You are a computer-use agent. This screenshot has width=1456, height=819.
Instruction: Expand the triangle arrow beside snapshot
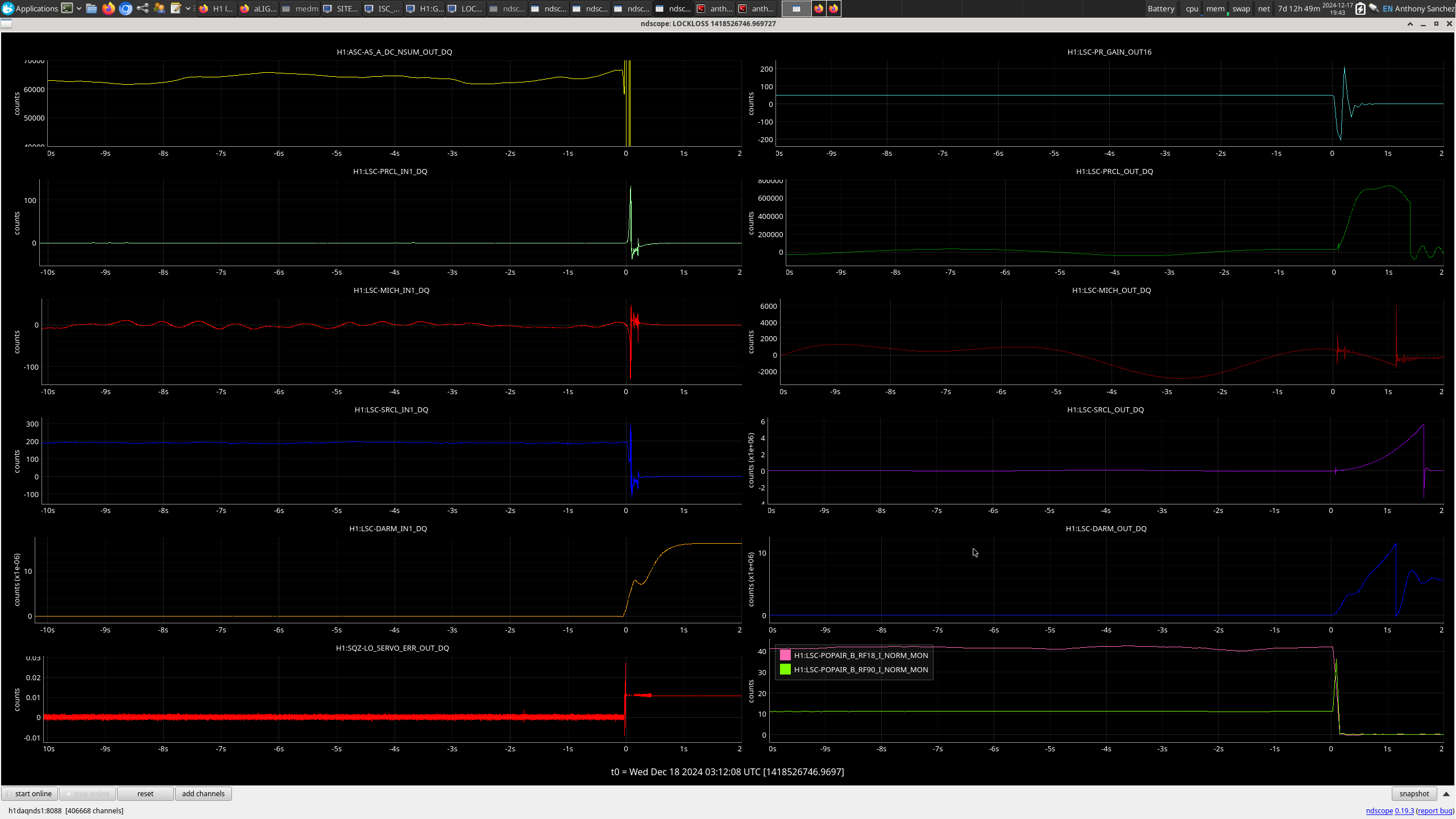pyautogui.click(x=1446, y=794)
